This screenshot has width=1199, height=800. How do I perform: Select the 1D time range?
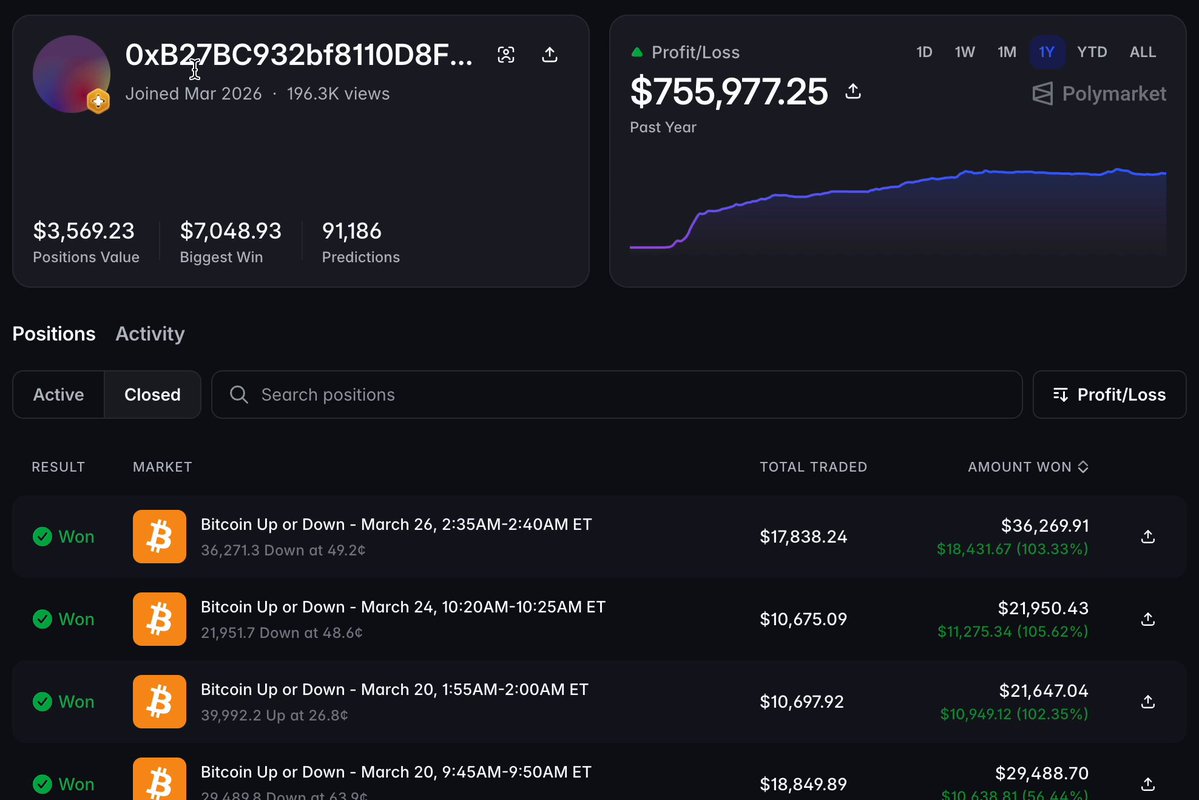click(924, 52)
